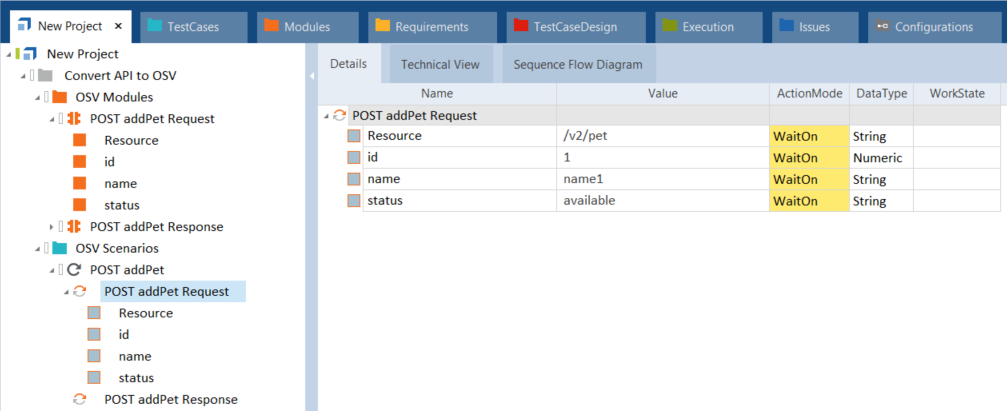Select the selected POST addPet Request tree item
This screenshot has width=1007, height=411.
click(167, 292)
